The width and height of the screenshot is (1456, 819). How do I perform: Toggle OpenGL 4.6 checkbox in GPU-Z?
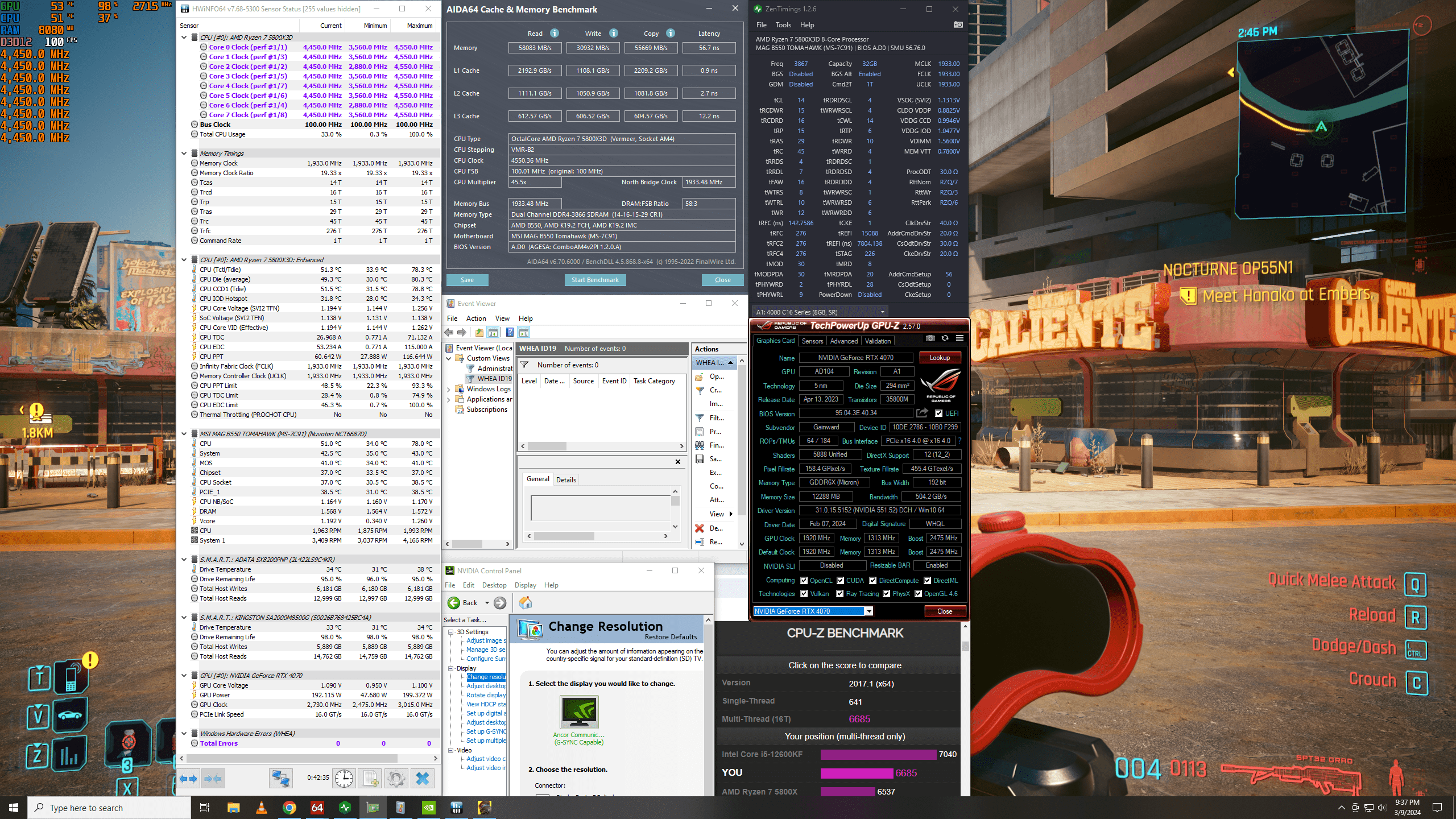click(x=918, y=594)
